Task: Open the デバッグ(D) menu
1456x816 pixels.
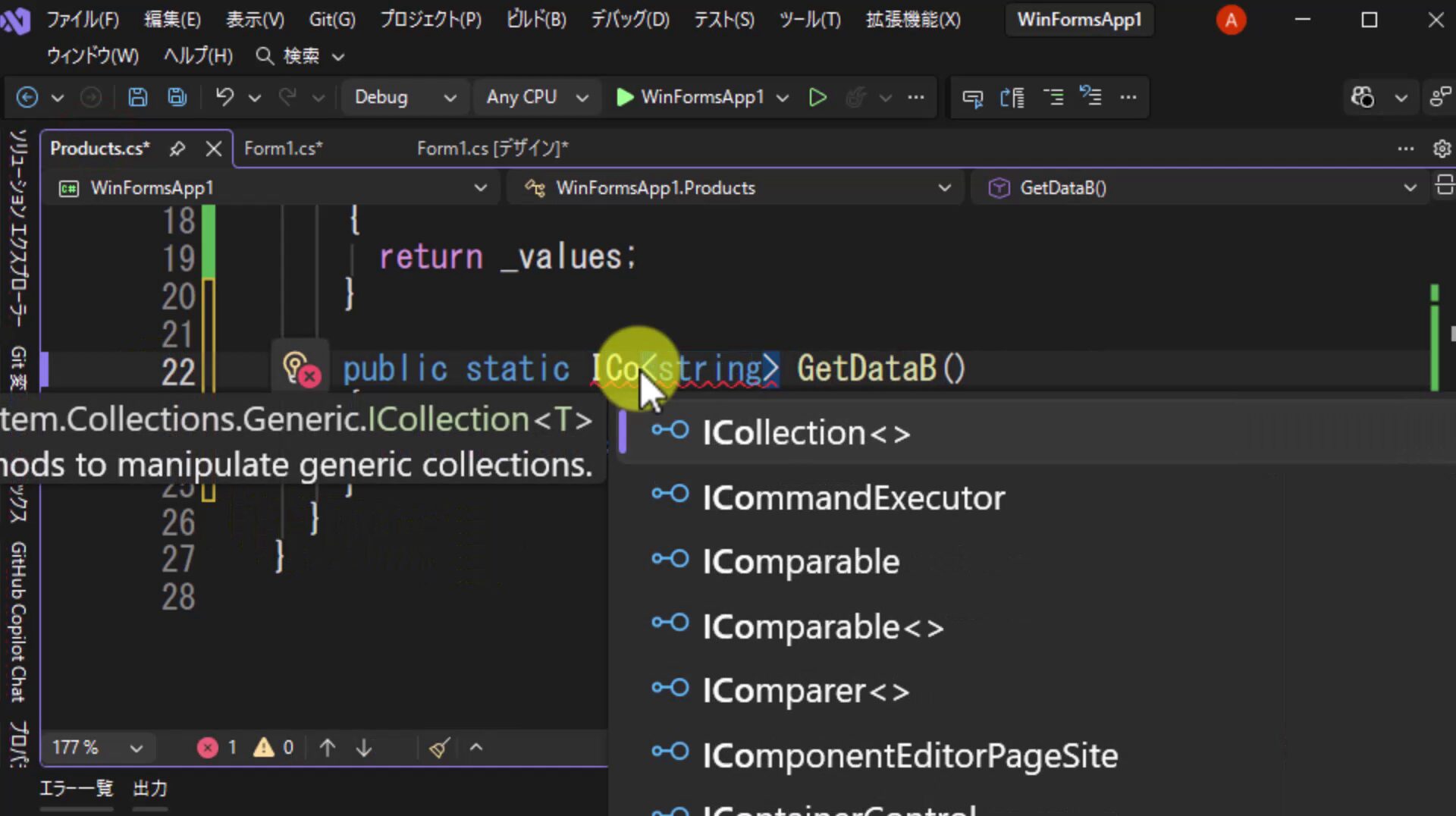Action: (x=630, y=20)
